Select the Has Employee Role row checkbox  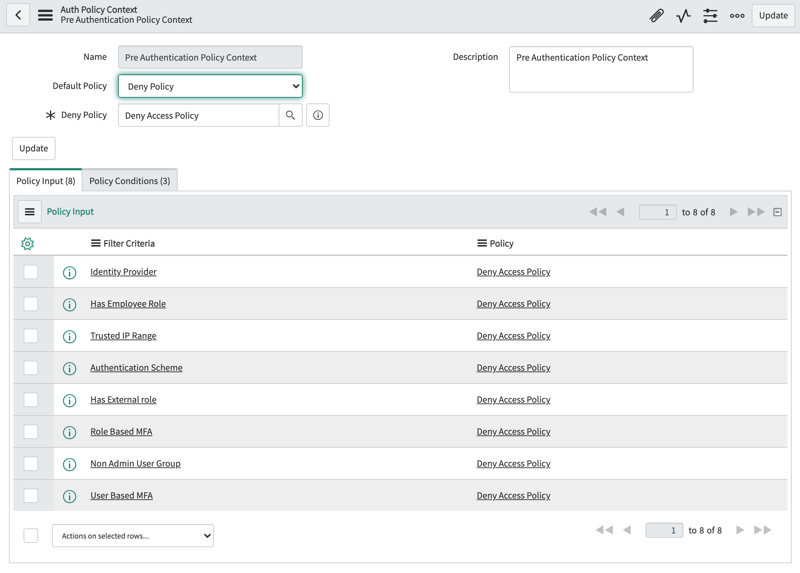(x=31, y=304)
